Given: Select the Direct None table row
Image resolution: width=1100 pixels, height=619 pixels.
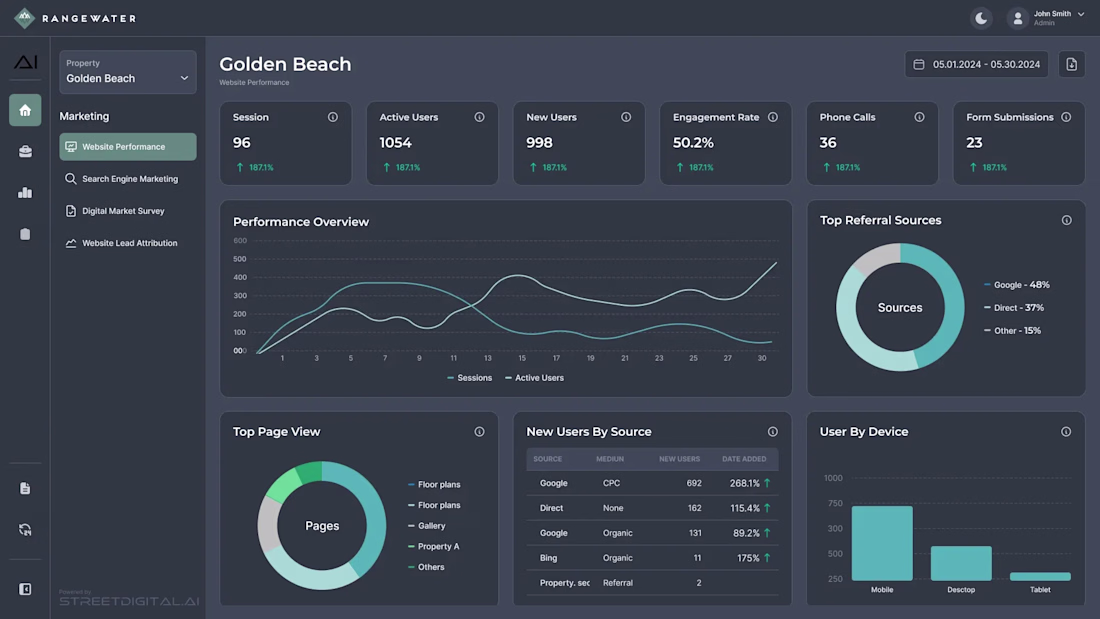Looking at the screenshot, I should point(652,507).
